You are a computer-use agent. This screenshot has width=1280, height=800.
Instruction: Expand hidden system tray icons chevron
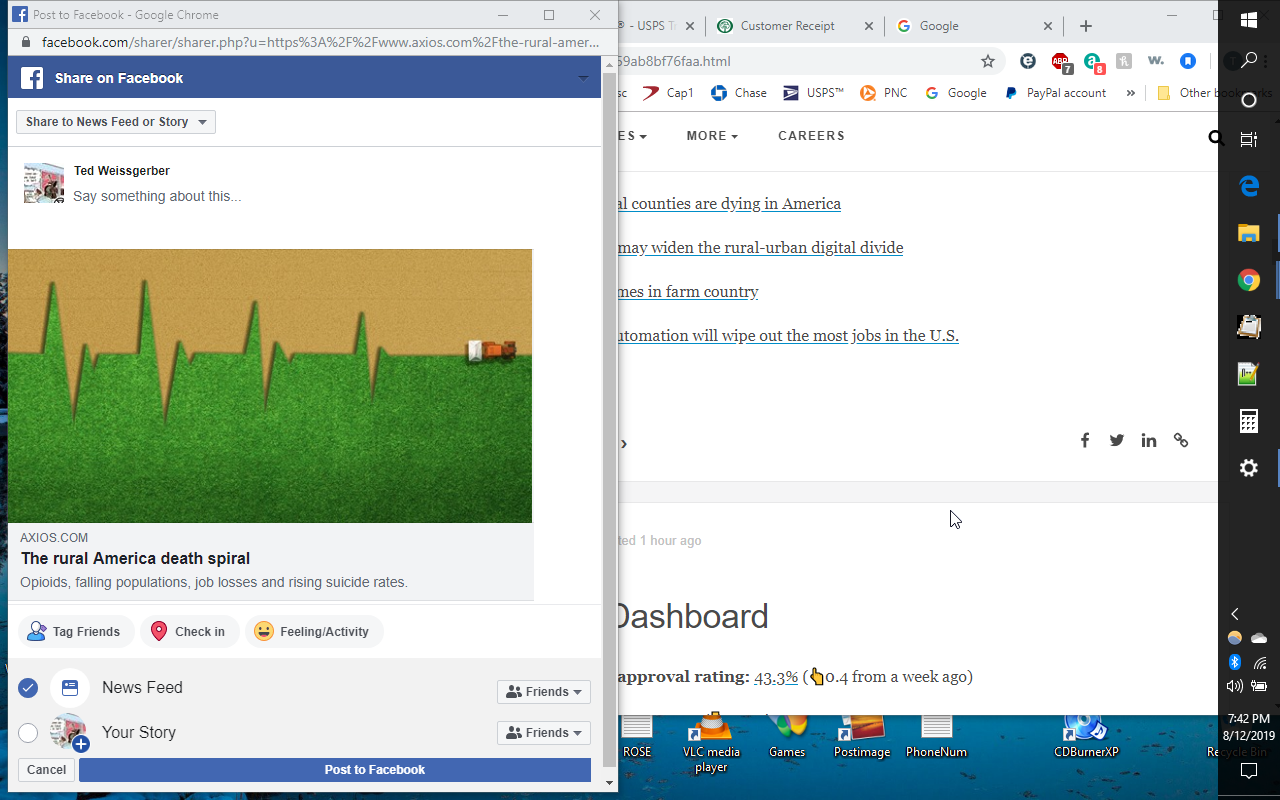pos(1235,614)
